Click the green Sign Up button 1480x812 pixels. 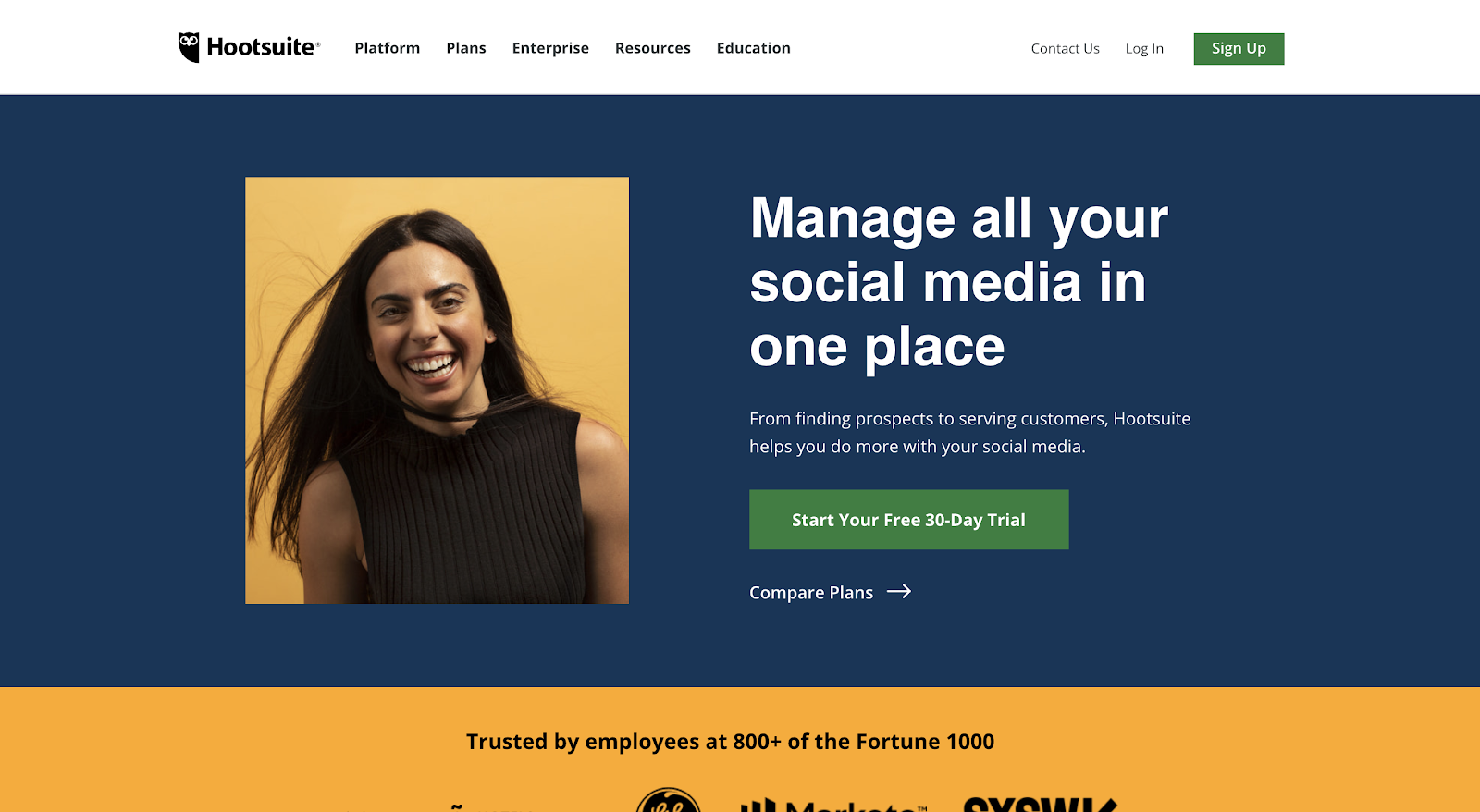(x=1239, y=49)
